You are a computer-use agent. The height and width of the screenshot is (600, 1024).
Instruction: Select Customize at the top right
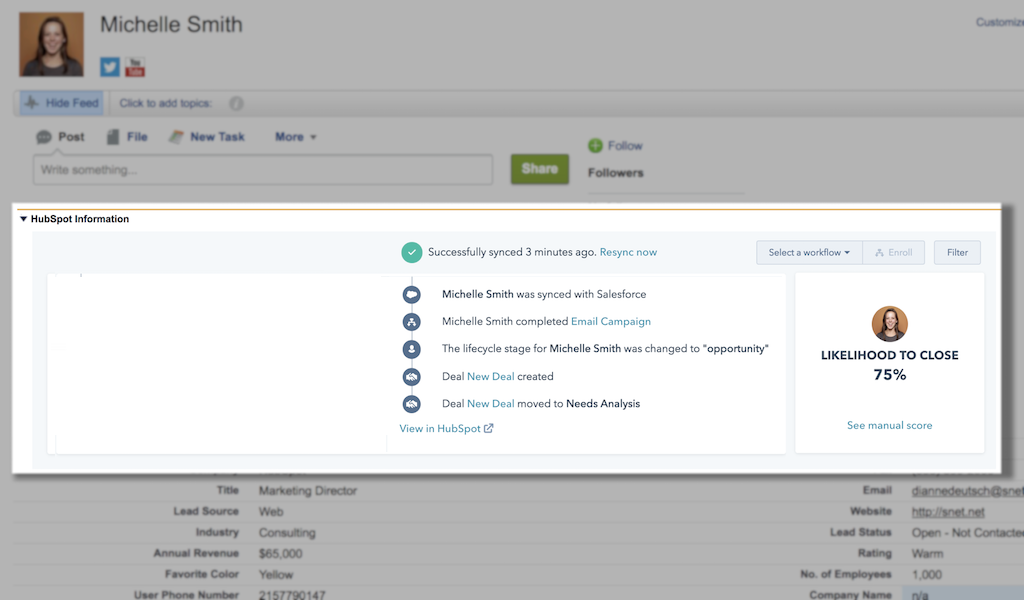pos(998,21)
